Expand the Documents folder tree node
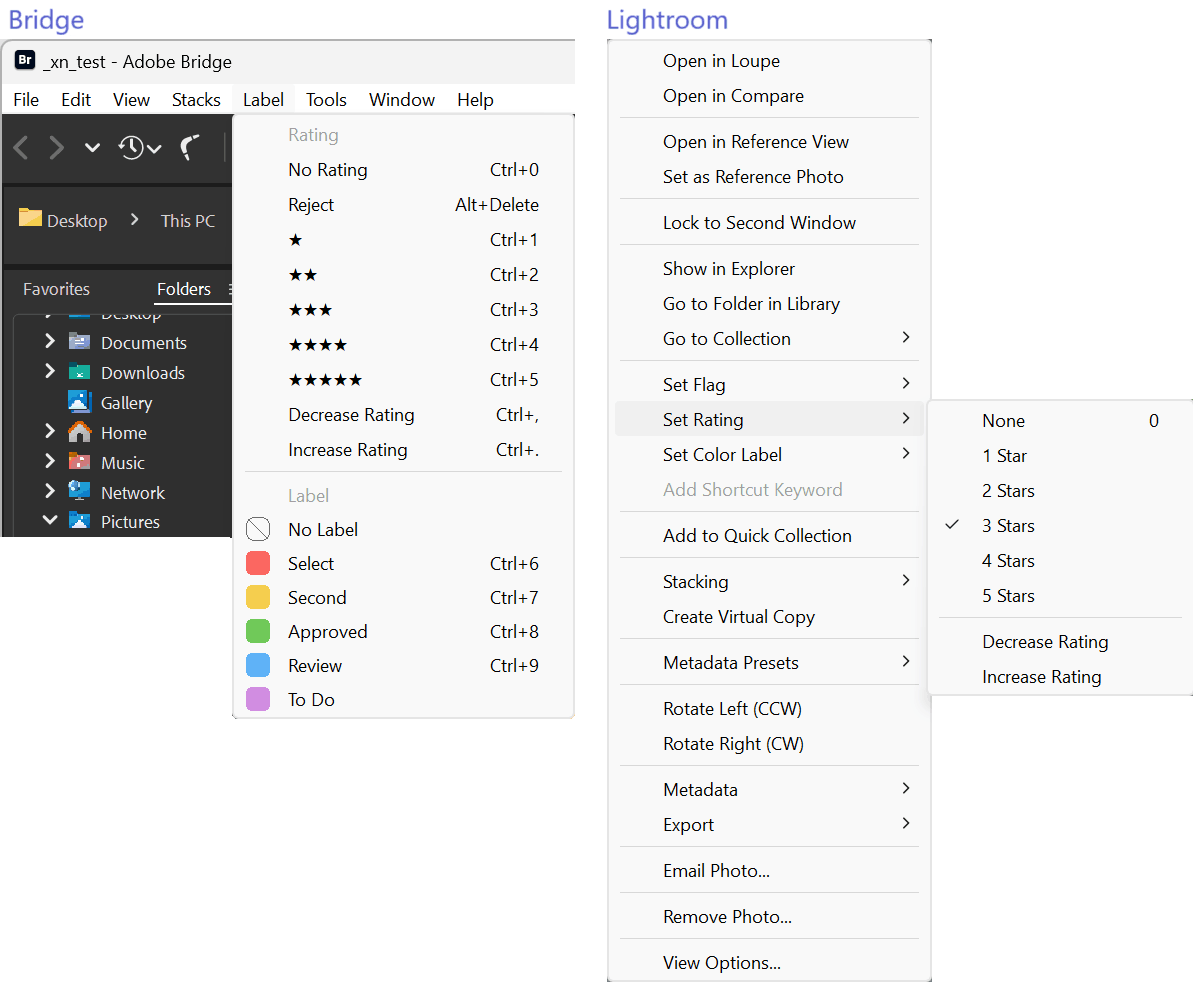The image size is (1193, 982). click(x=49, y=342)
